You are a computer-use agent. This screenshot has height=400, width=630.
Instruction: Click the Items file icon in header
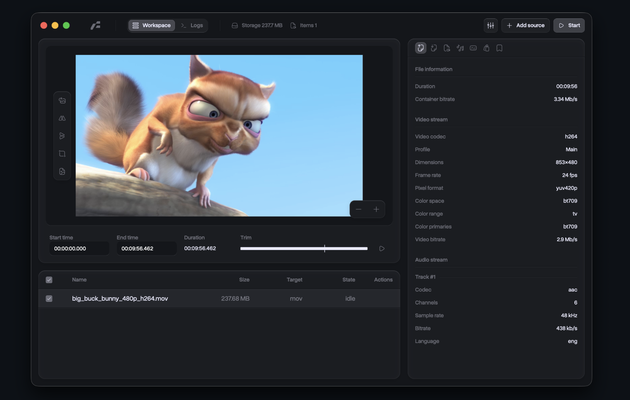[x=293, y=25]
